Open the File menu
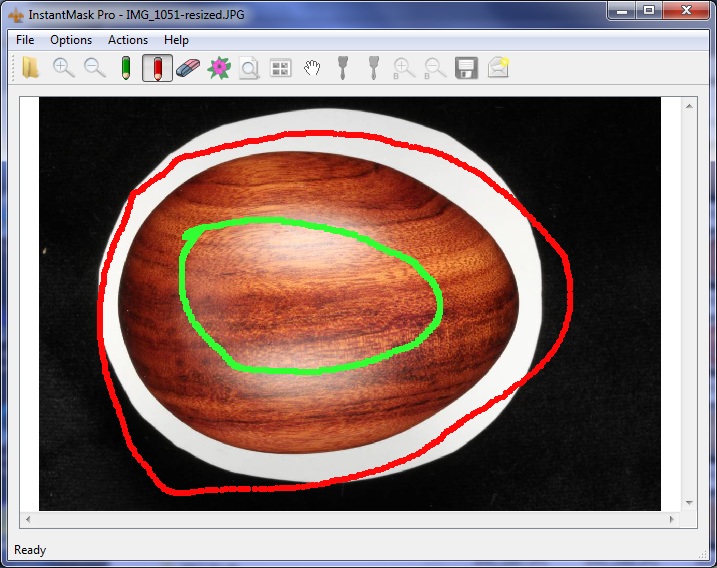The width and height of the screenshot is (717, 568). [x=25, y=40]
